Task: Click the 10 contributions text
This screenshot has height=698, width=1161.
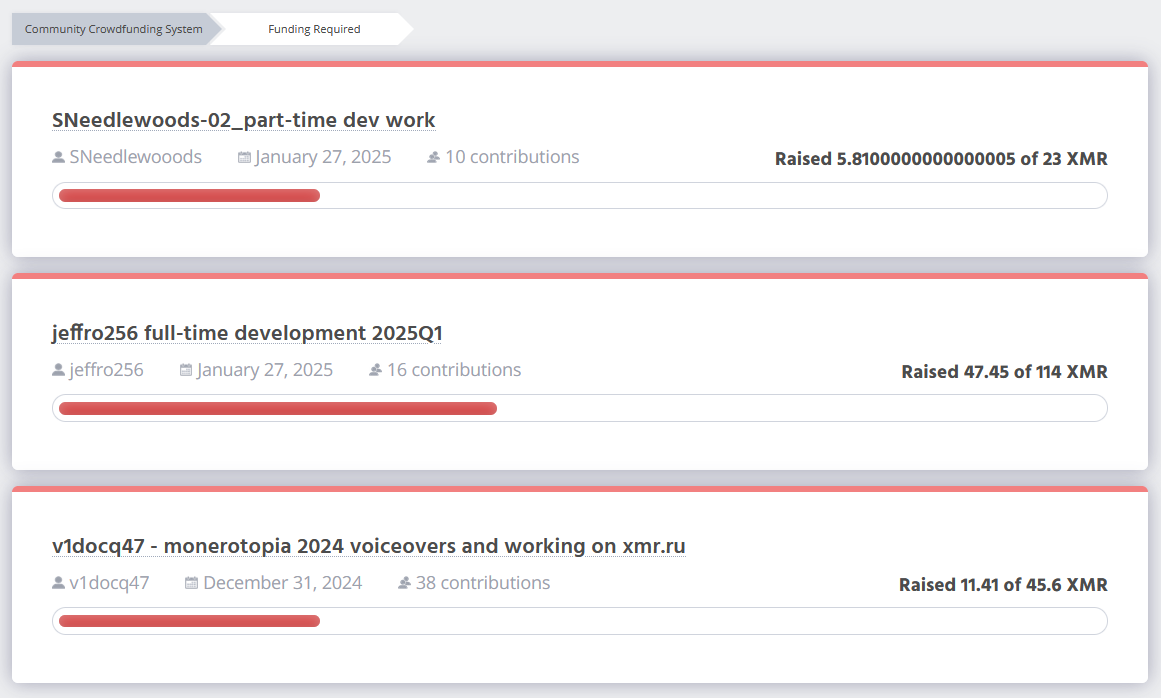Action: [x=512, y=157]
